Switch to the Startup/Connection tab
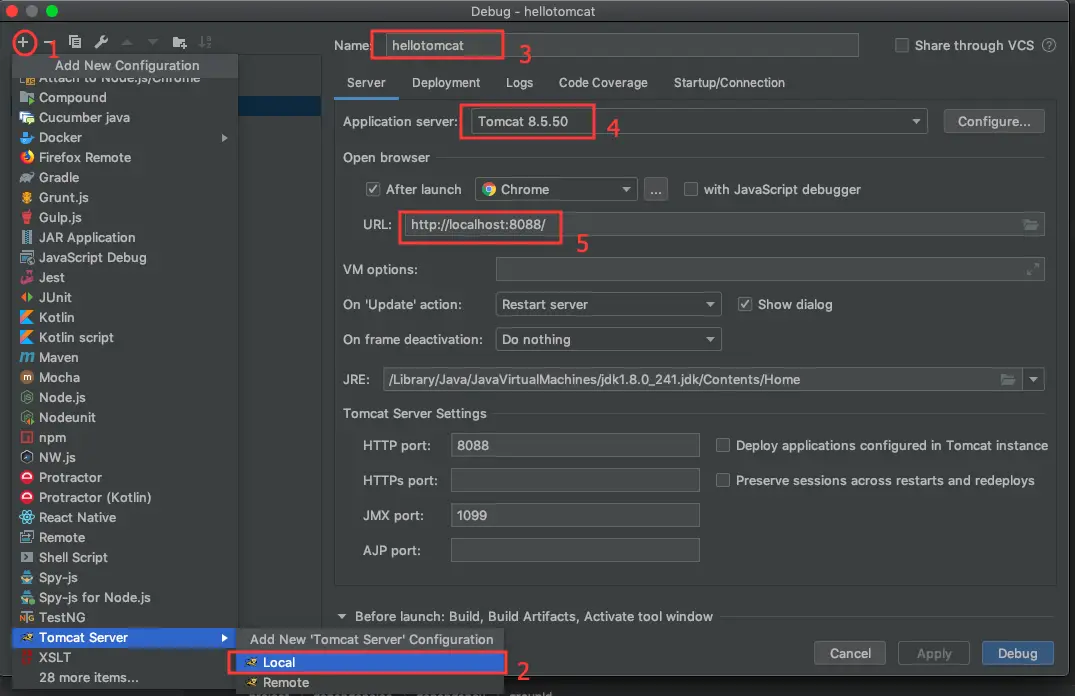 click(729, 83)
